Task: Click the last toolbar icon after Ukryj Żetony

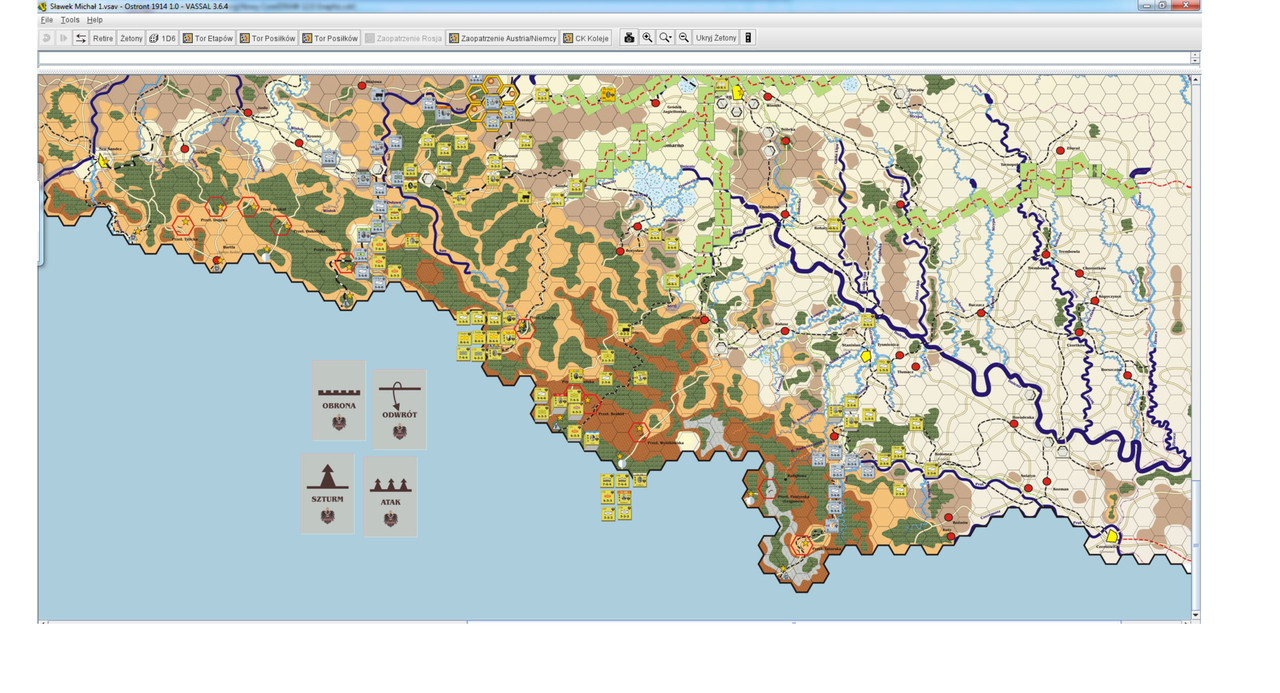Action: [748, 38]
